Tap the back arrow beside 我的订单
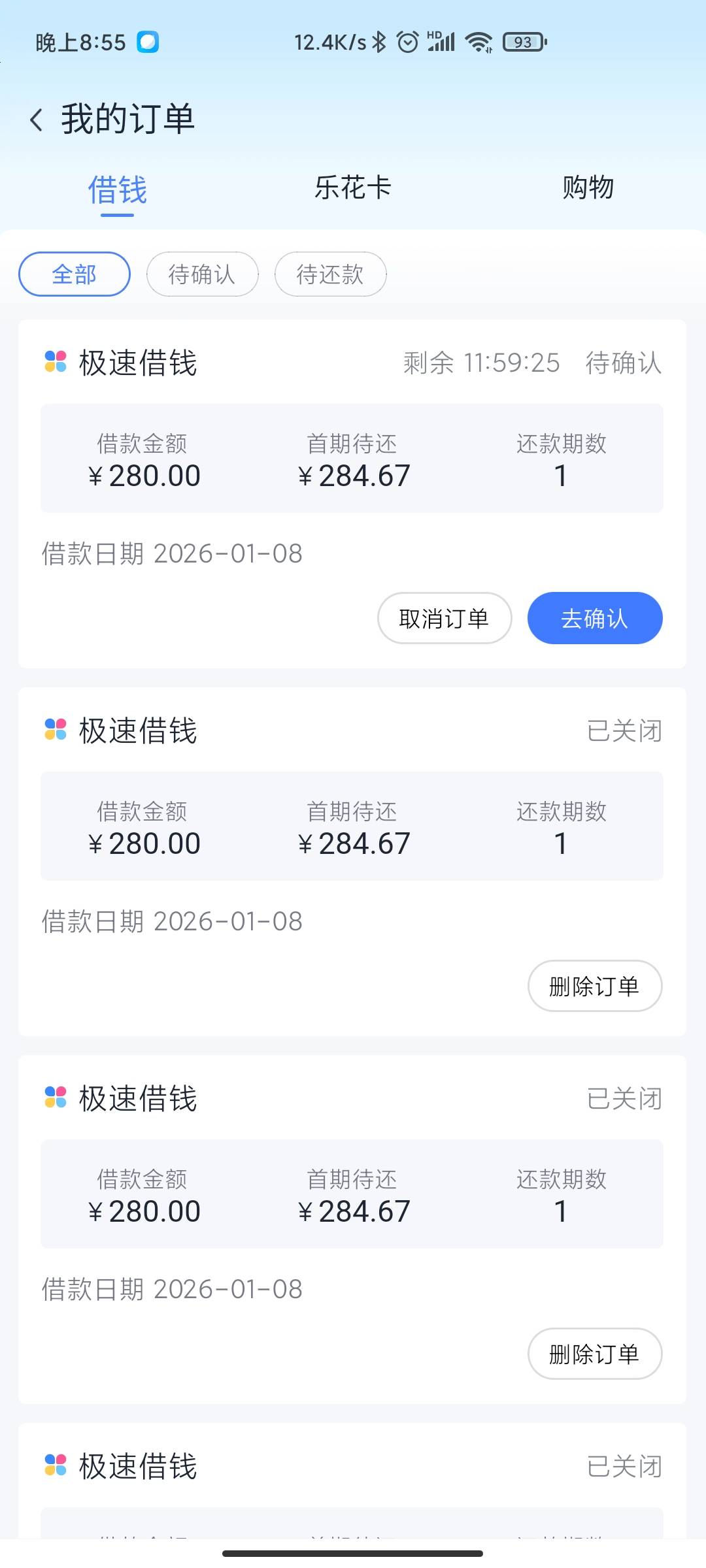The image size is (706, 1568). point(37,120)
